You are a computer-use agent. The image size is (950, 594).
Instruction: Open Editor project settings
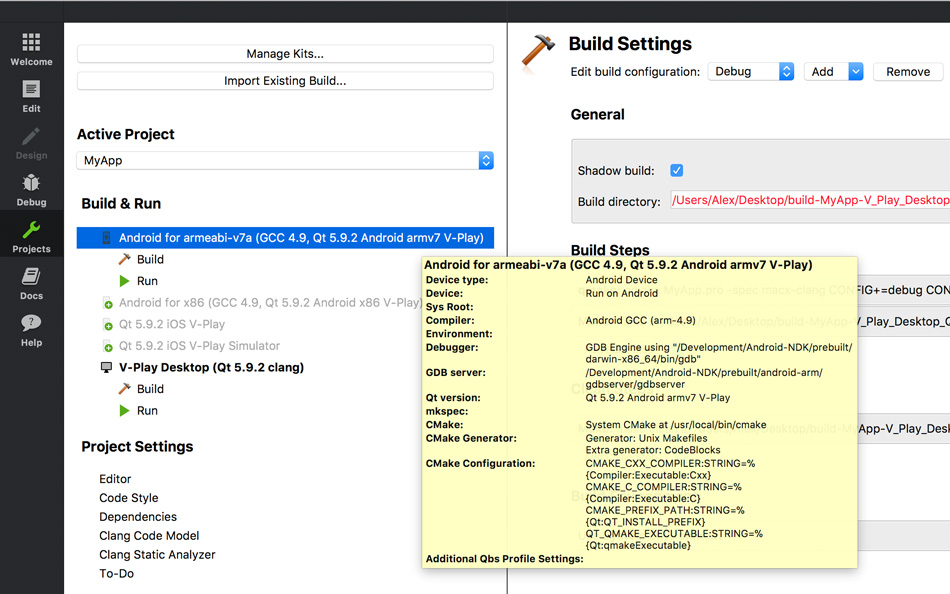pyautogui.click(x=115, y=479)
